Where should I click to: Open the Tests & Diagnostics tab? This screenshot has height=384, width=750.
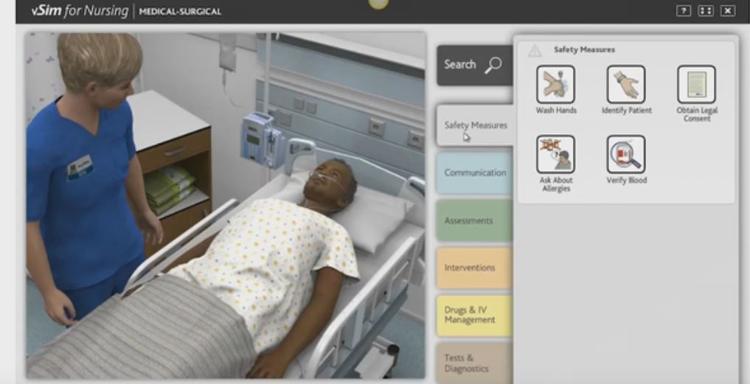475,362
